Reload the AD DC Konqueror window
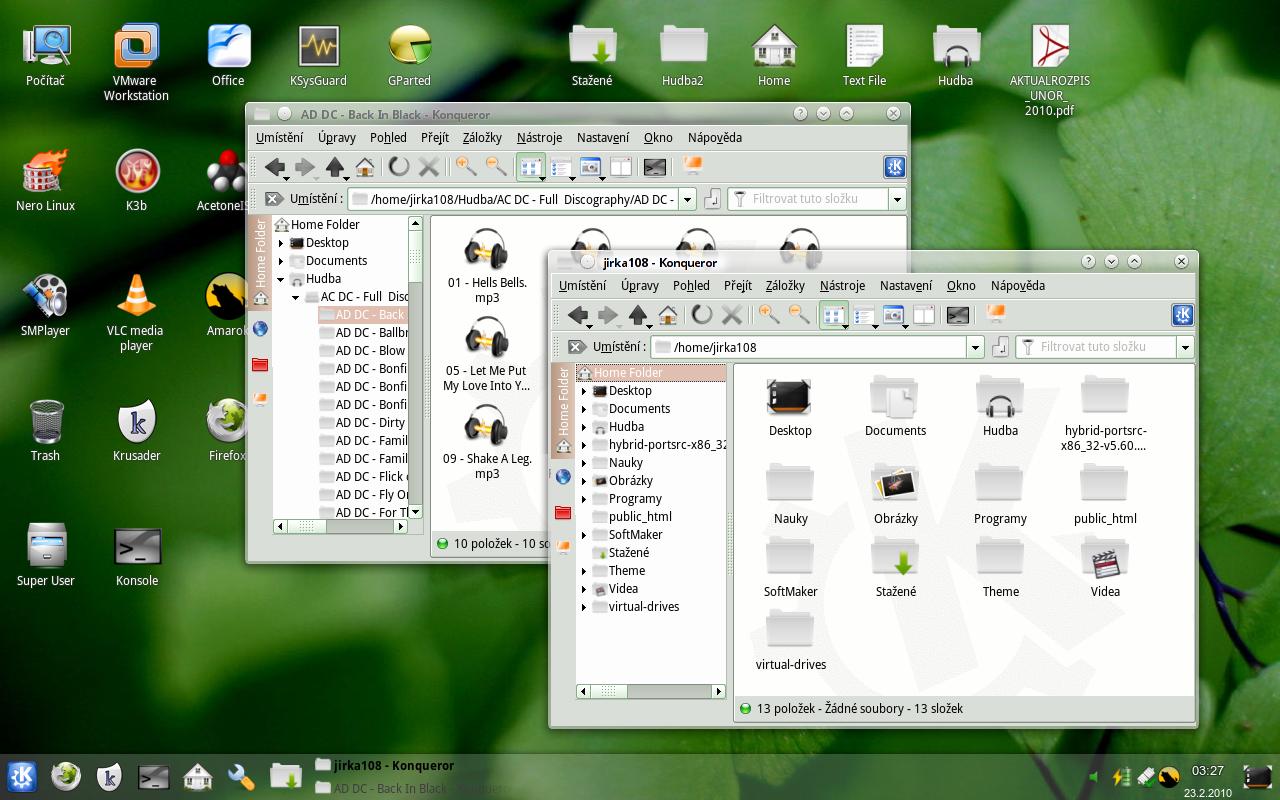 (x=399, y=167)
